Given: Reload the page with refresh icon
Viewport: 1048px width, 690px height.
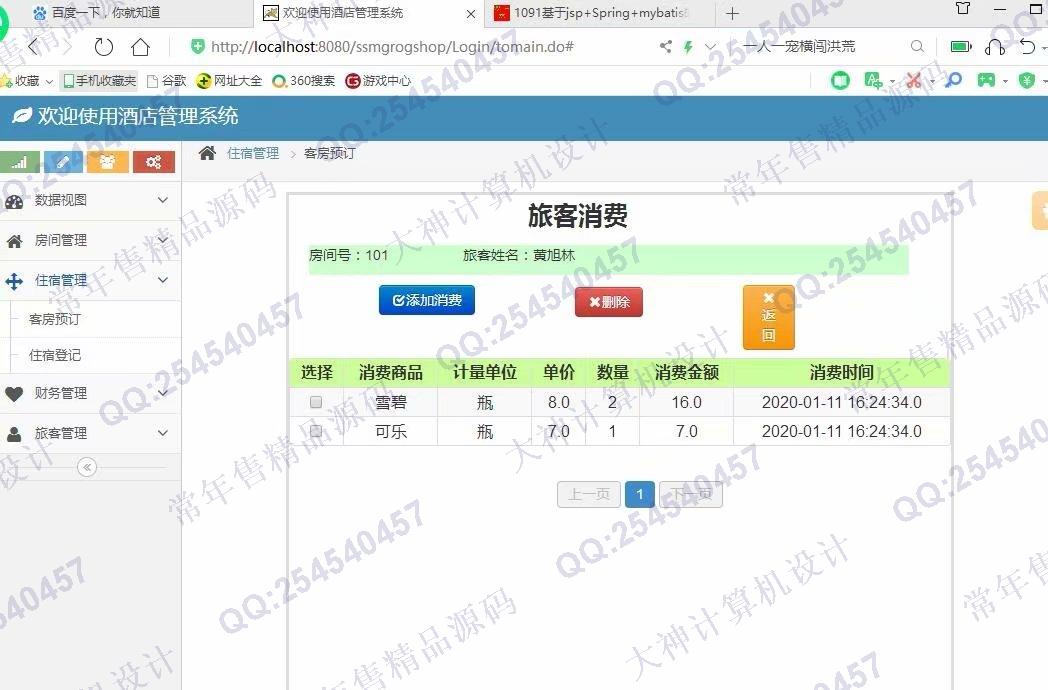Looking at the screenshot, I should click(104, 47).
